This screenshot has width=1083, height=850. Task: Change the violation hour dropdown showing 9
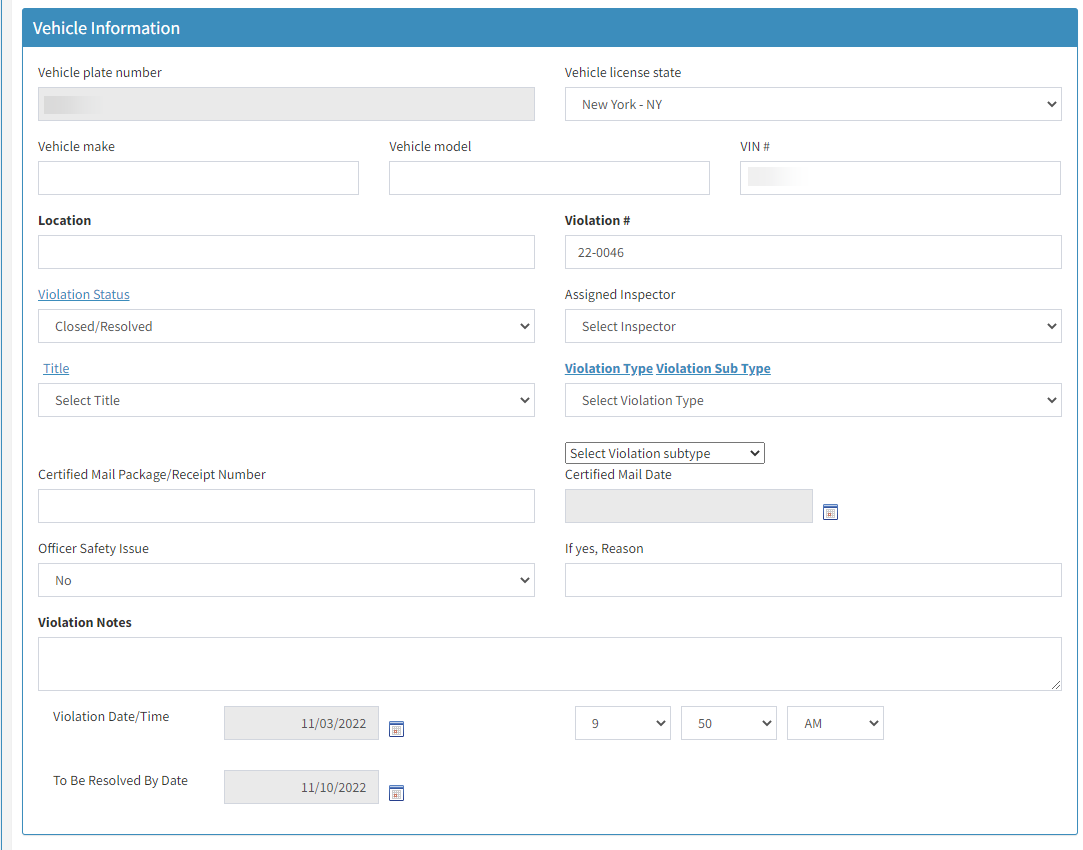pos(622,723)
